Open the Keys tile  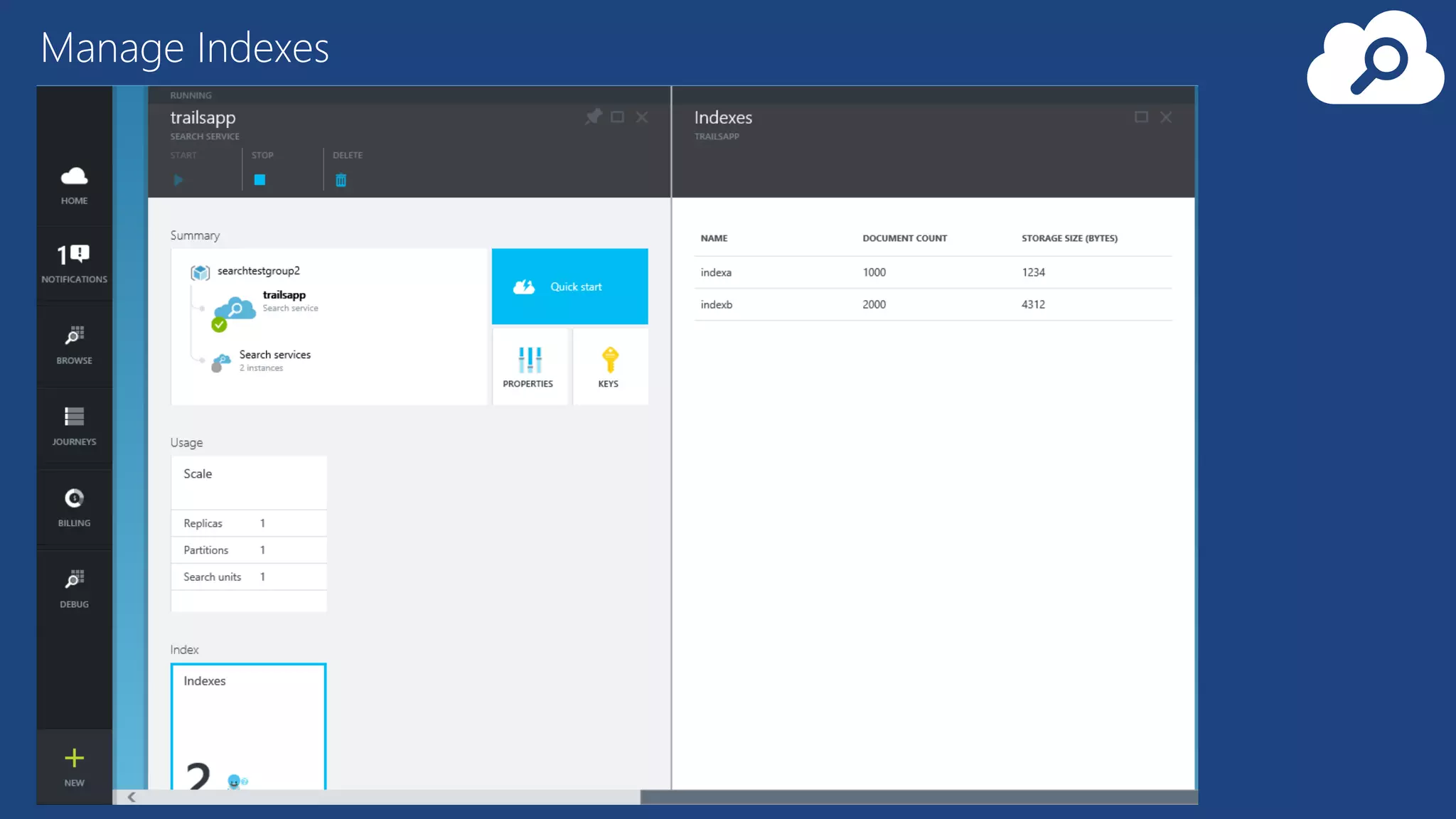(610, 366)
